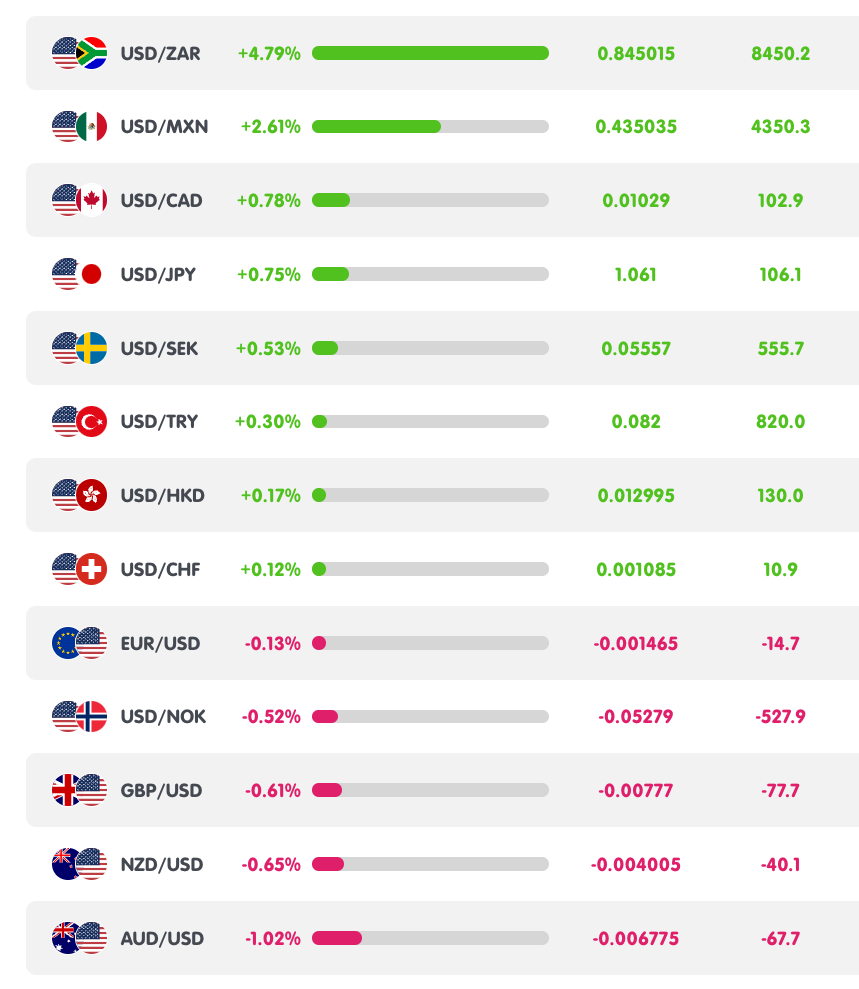Click the USD/ZAR flag pair icon
This screenshot has height=989, width=859.
[79, 53]
